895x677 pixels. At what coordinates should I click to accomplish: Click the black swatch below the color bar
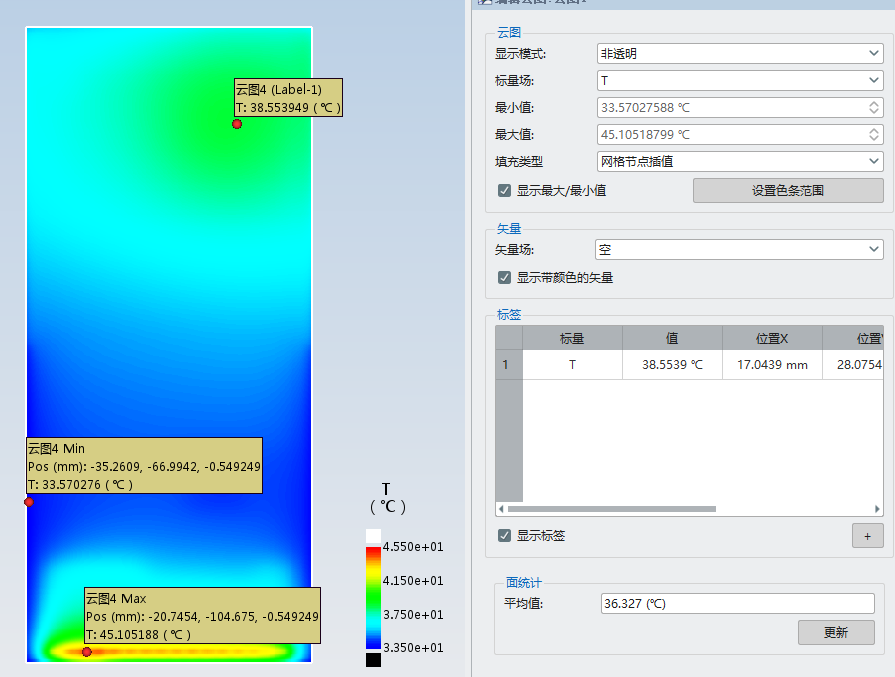(373, 660)
